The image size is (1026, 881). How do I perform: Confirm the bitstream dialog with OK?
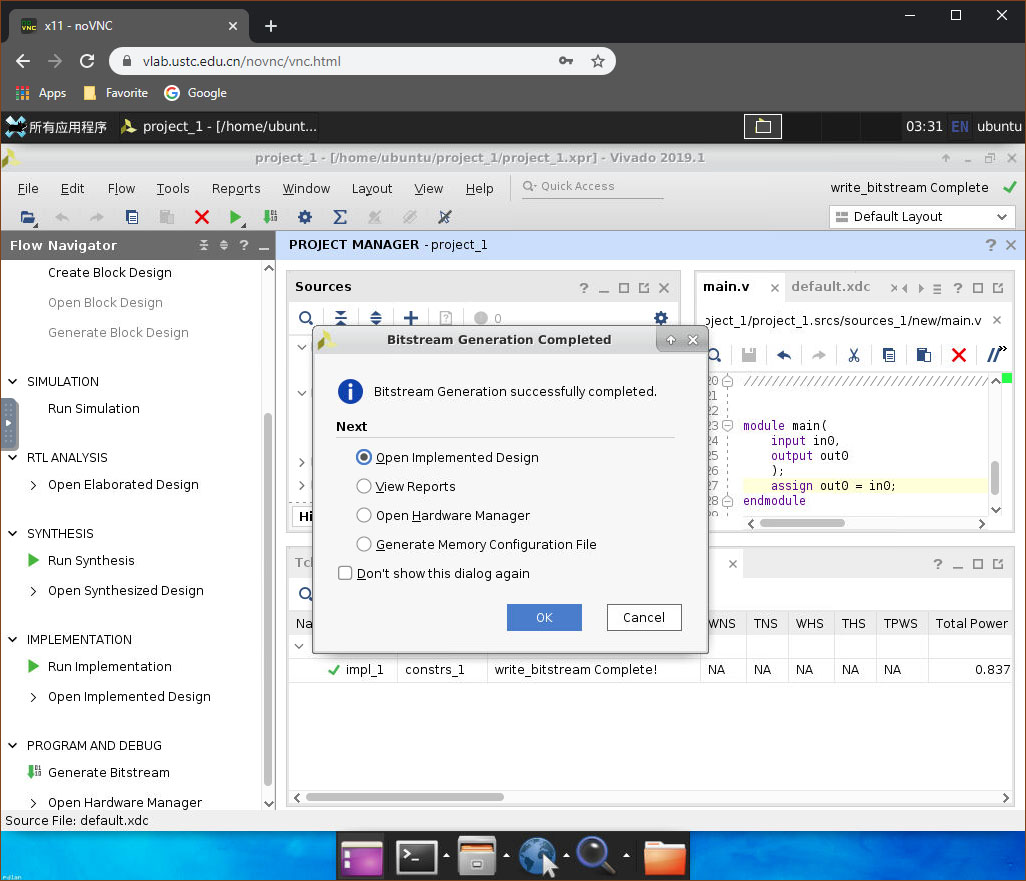[x=544, y=617]
